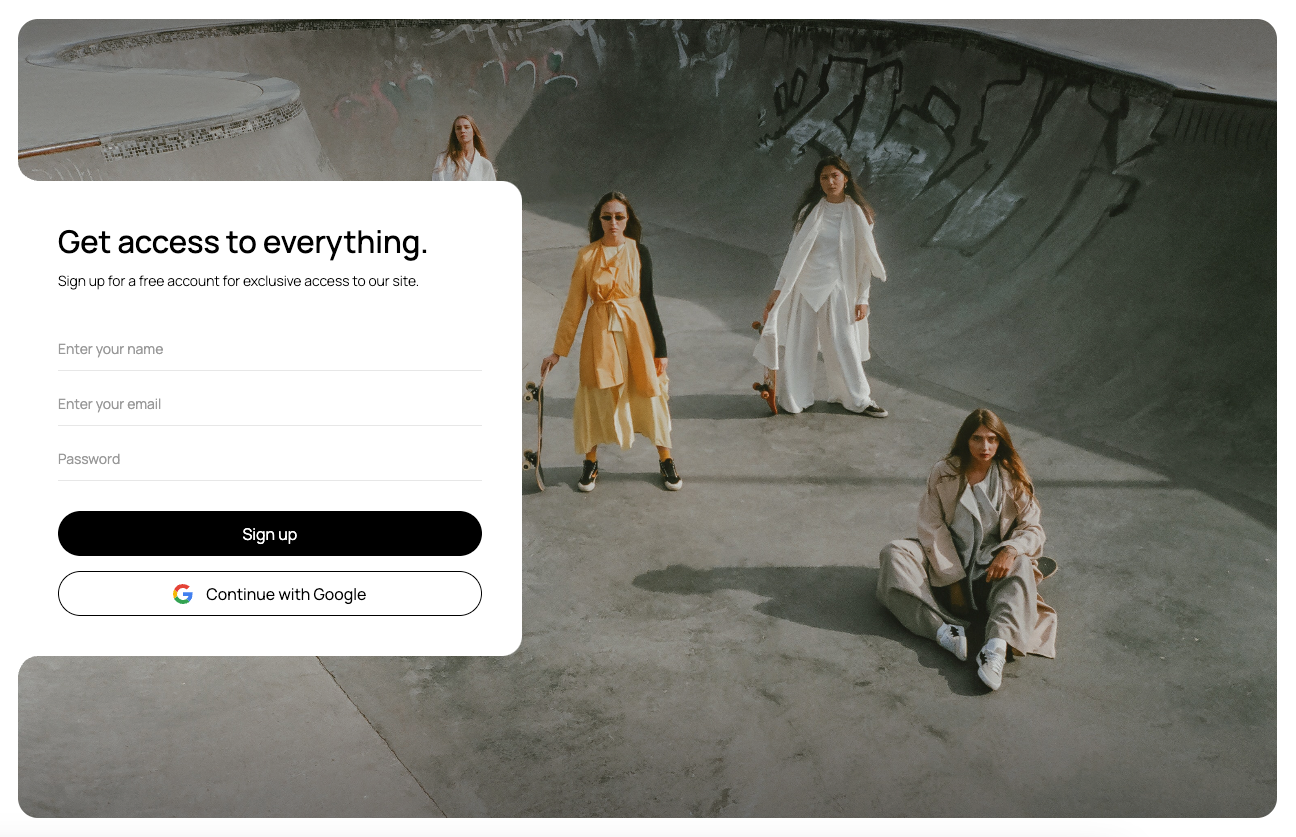This screenshot has width=1296, height=837.
Task: Click the sunglasses on the orange-coat woman
Action: [612, 215]
